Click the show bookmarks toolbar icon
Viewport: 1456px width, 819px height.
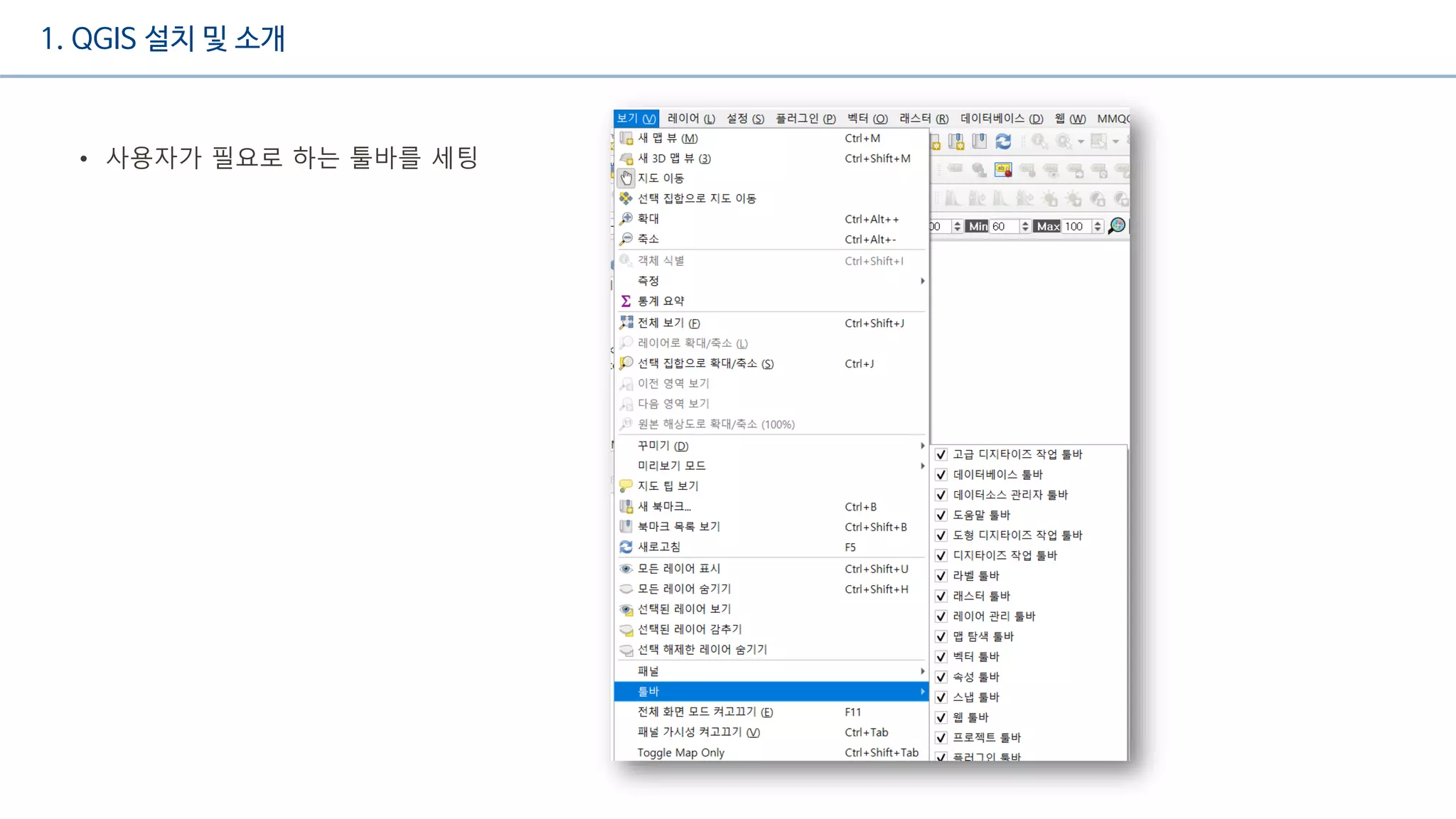point(980,141)
